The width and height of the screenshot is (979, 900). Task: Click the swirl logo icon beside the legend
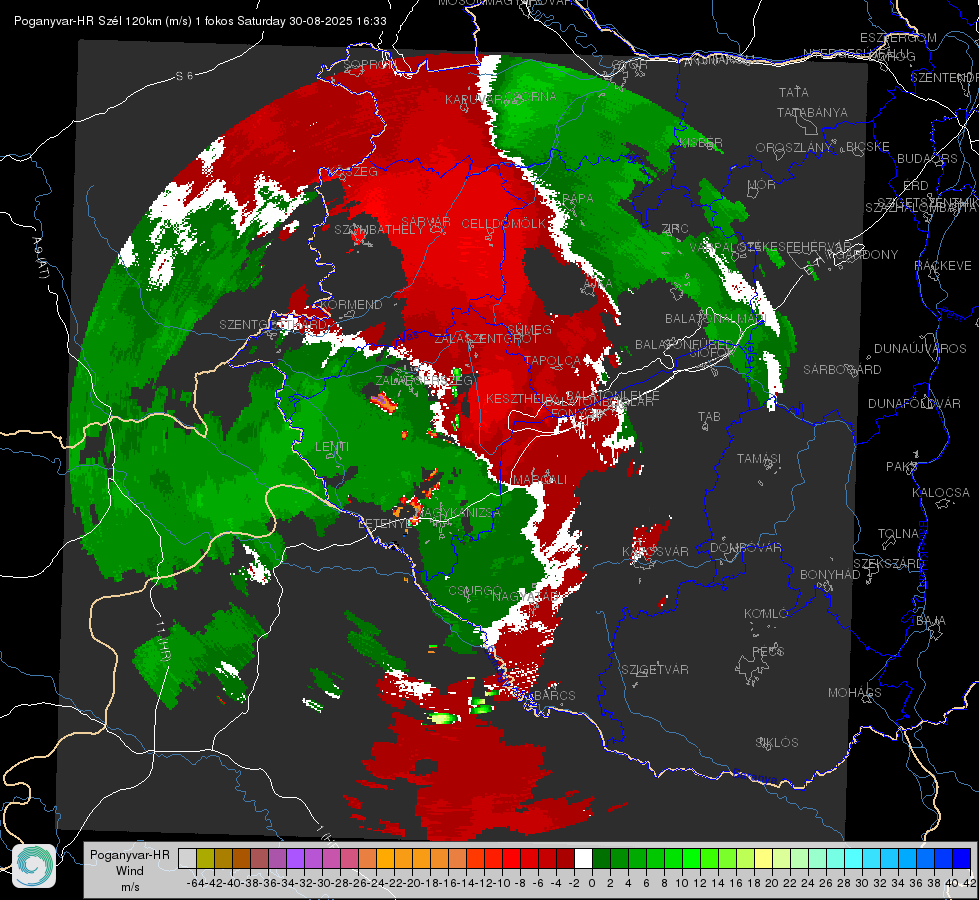pyautogui.click(x=34, y=866)
